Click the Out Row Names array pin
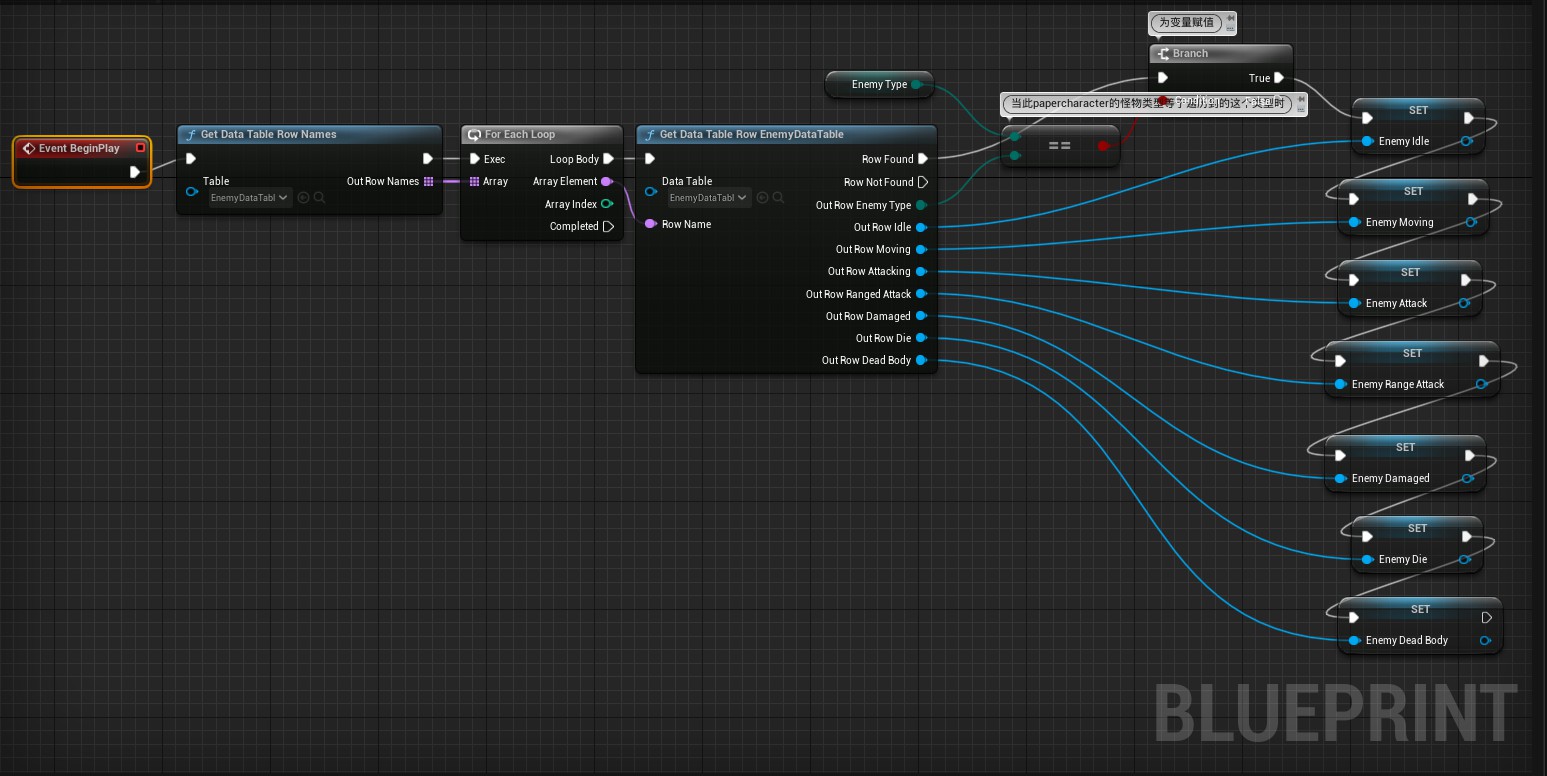The width and height of the screenshot is (1547, 776). point(428,181)
